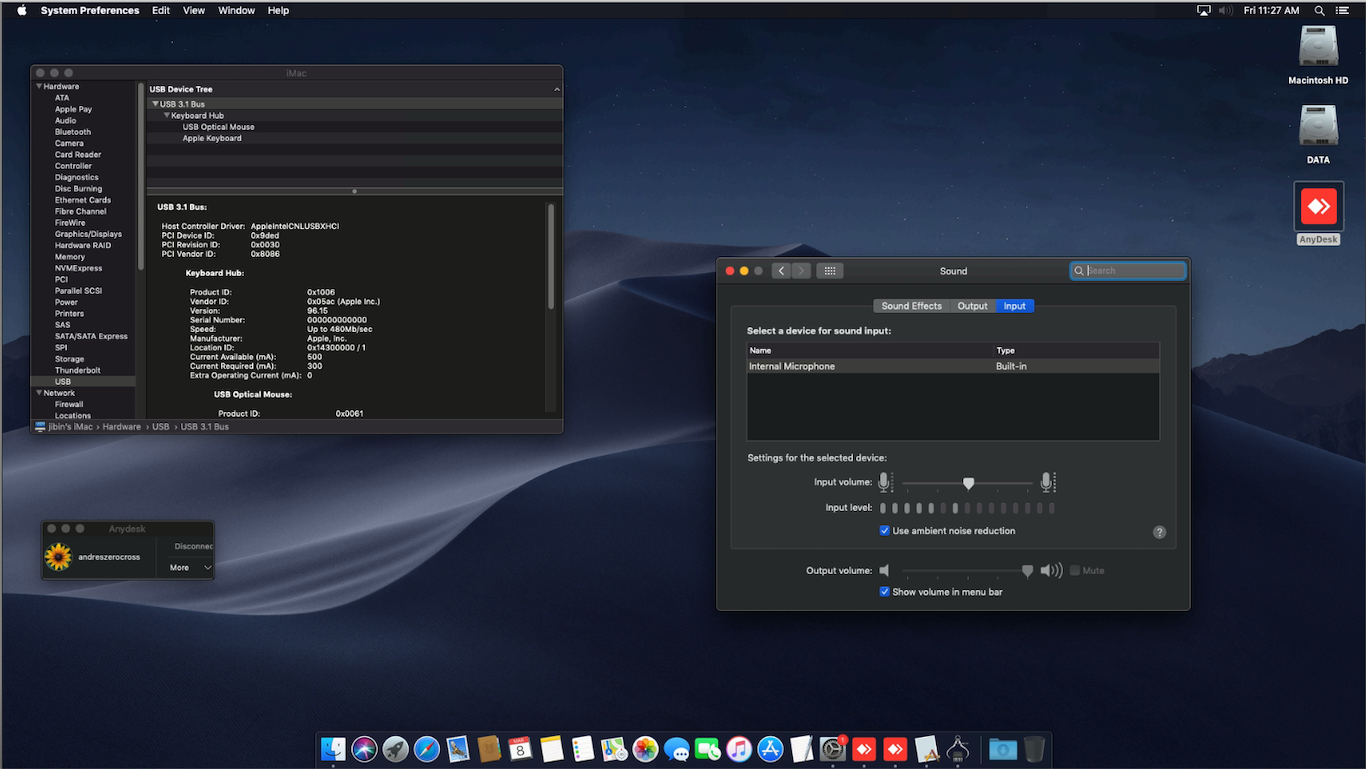The image size is (1366, 769).
Task: Open Calendar icon in the Dock
Action: point(520,748)
